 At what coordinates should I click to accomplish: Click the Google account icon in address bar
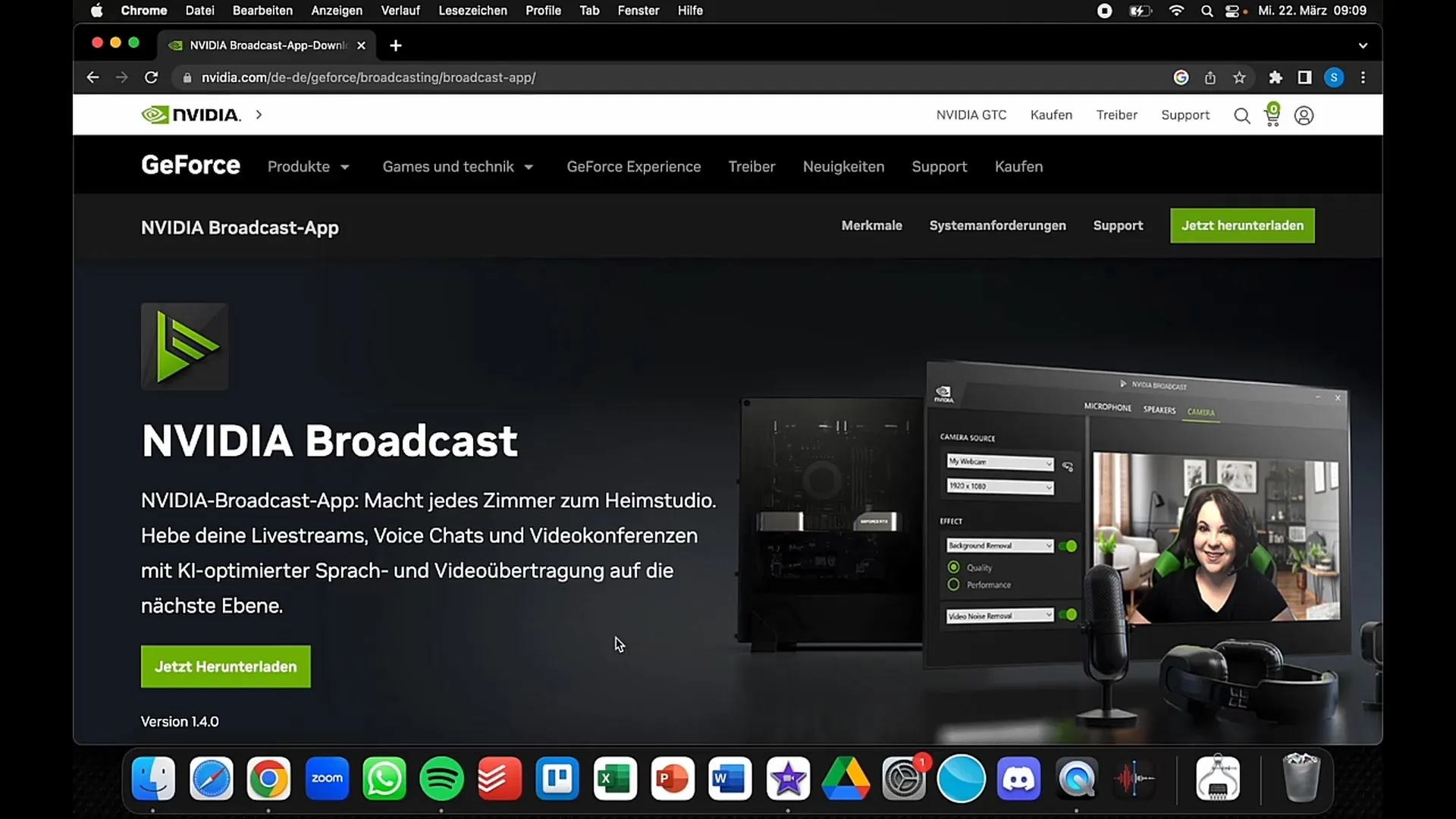point(1181,77)
